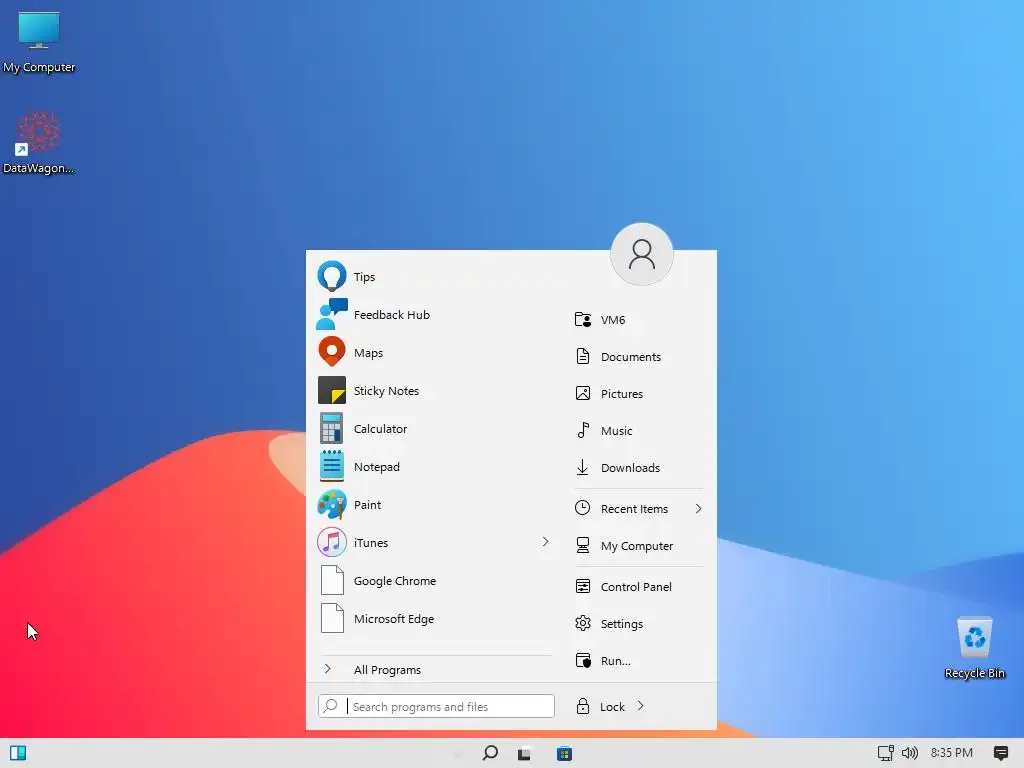Open the Documents page icon
Image resolution: width=1024 pixels, height=768 pixels.
[583, 357]
